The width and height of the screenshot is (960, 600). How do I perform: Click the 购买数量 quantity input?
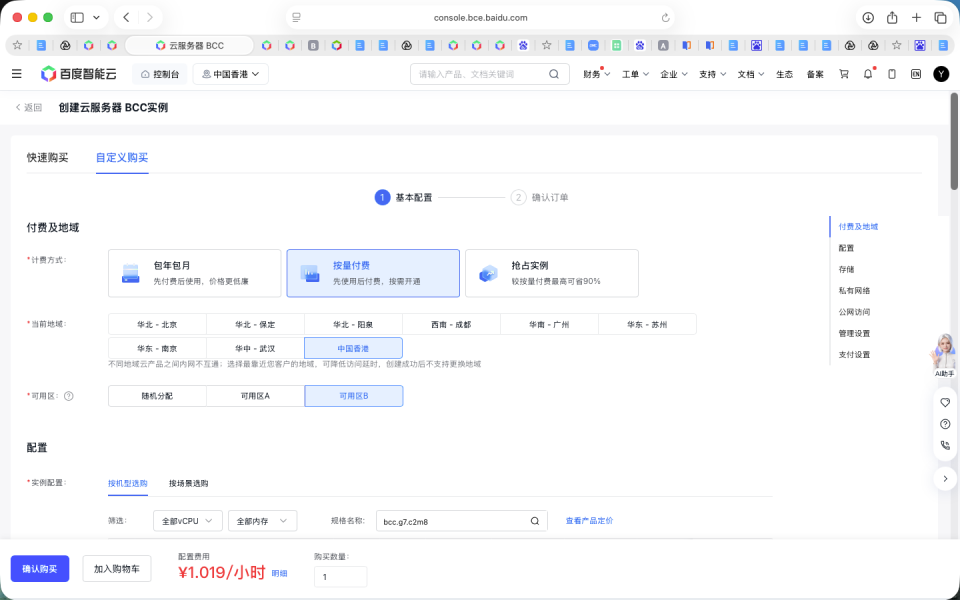point(340,577)
